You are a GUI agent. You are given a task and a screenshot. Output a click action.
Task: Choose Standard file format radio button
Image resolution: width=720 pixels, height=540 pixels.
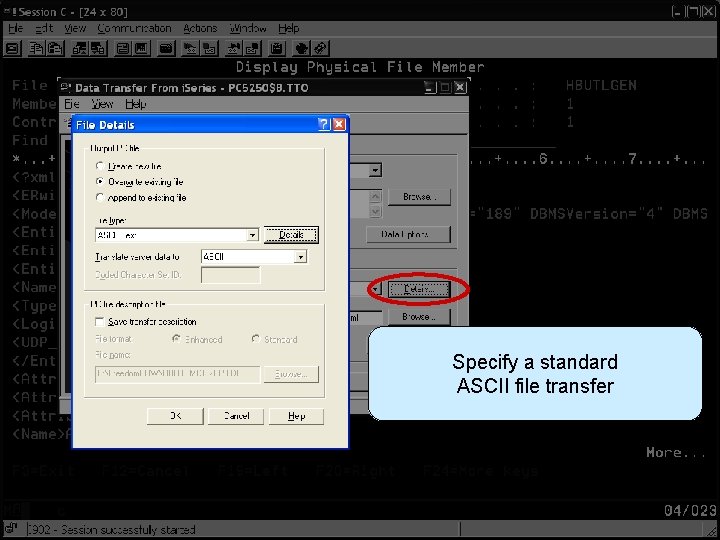pos(256,339)
